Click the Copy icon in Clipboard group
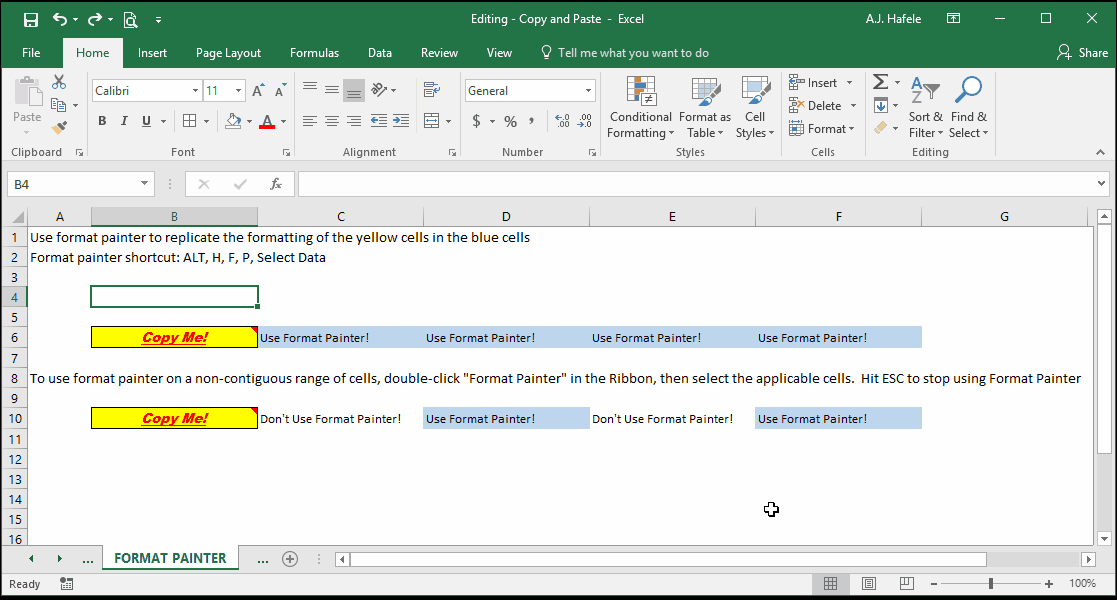The width and height of the screenshot is (1117, 600). [x=59, y=105]
